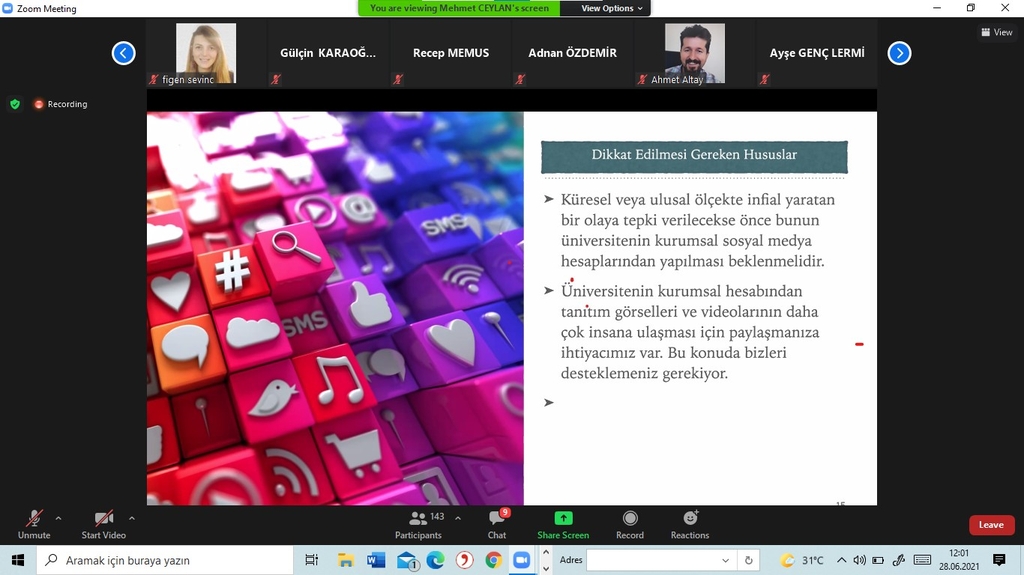The height and width of the screenshot is (575, 1024).
Task: Select figen sevinc's video thumbnail
Action: click(x=206, y=53)
